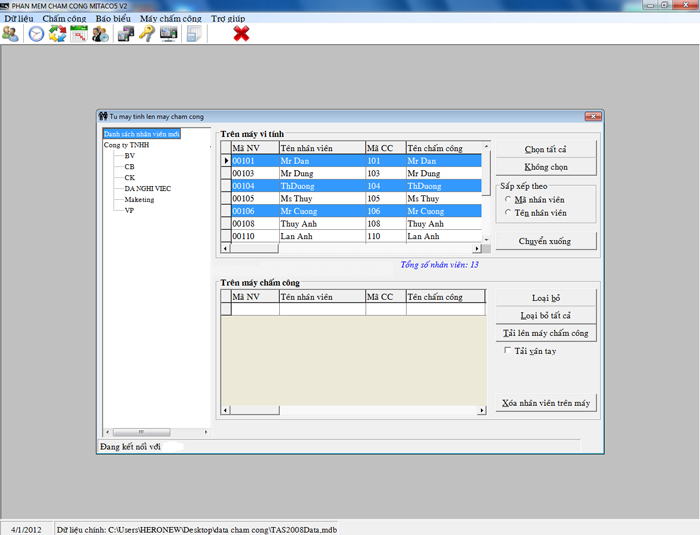
Task: Click the empty Mã NV cell in lower grid
Action: click(x=255, y=309)
